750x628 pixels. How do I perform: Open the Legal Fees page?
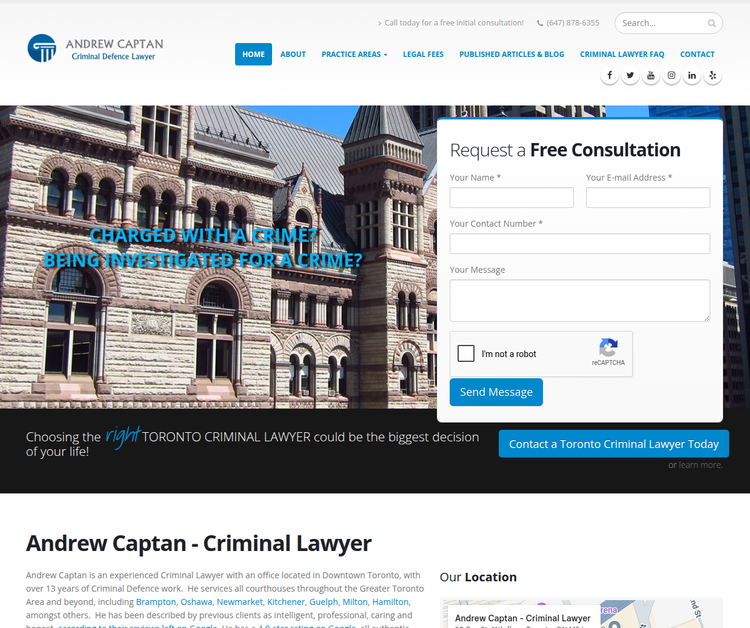tap(423, 55)
